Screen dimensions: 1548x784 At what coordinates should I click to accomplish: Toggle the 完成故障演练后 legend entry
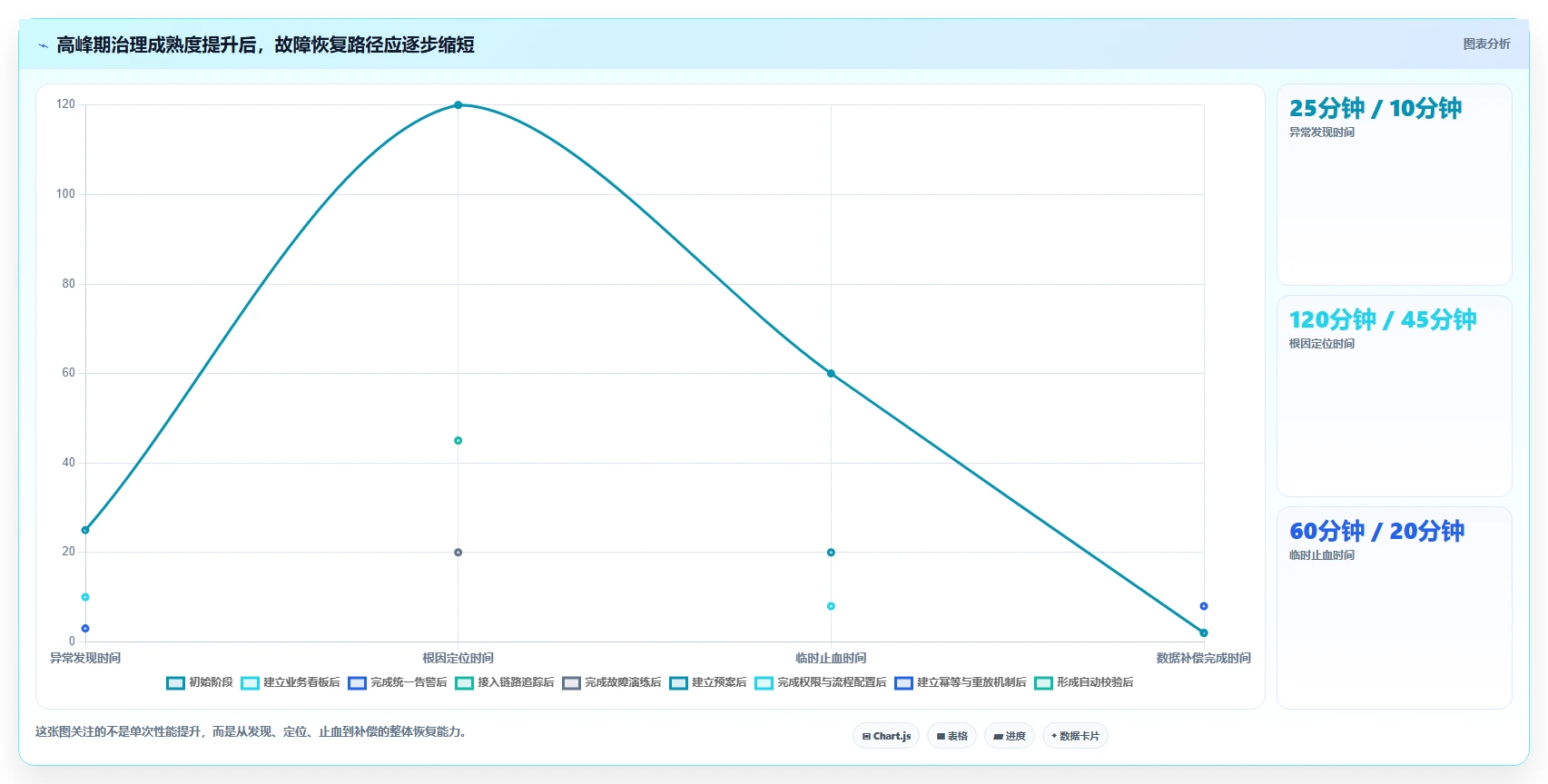(612, 682)
